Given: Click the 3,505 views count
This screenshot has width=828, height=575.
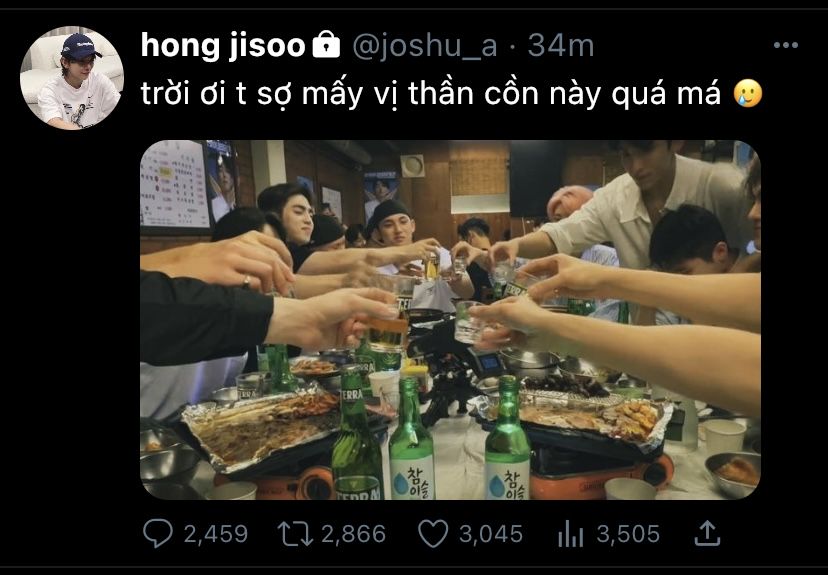Looking at the screenshot, I should click(628, 534).
